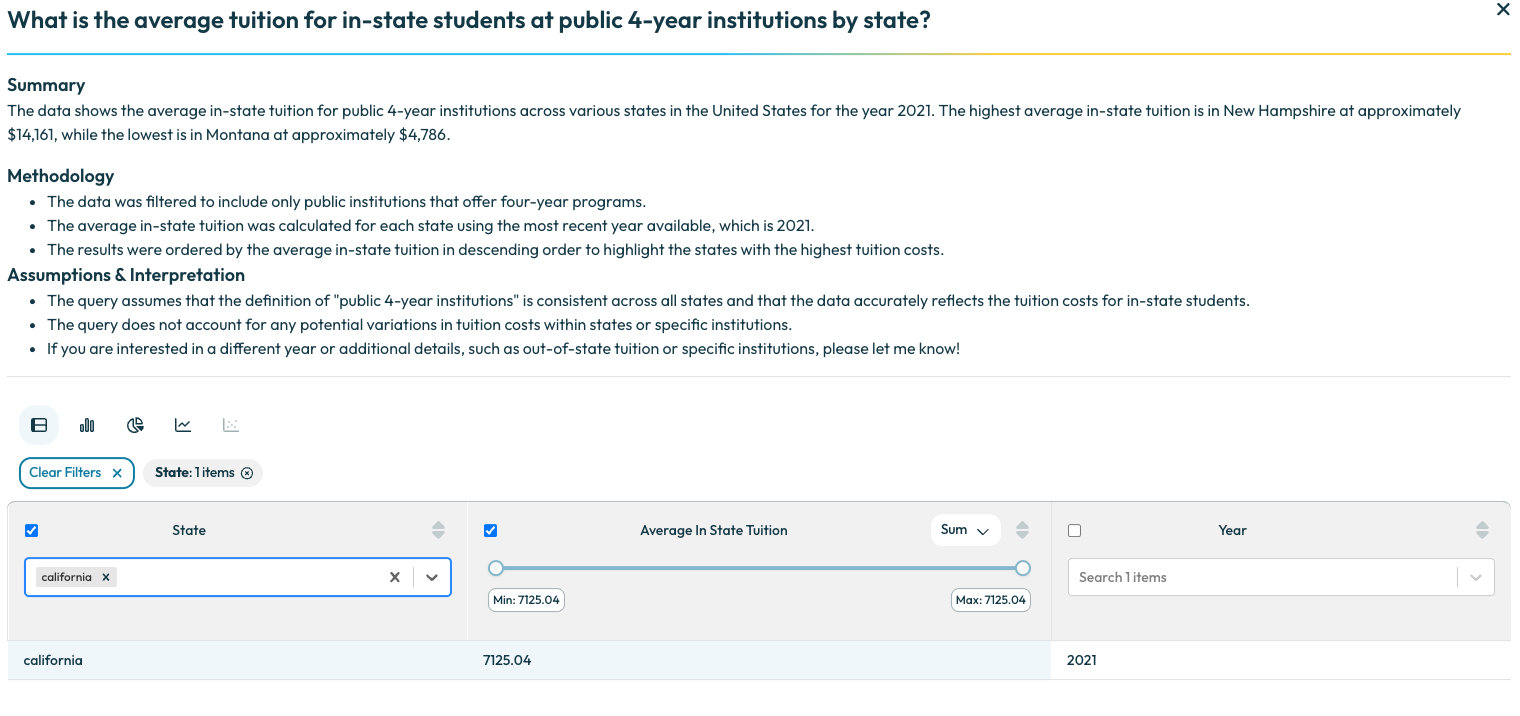1520x716 pixels.
Task: Click the Summary heading
Action: [x=46, y=85]
